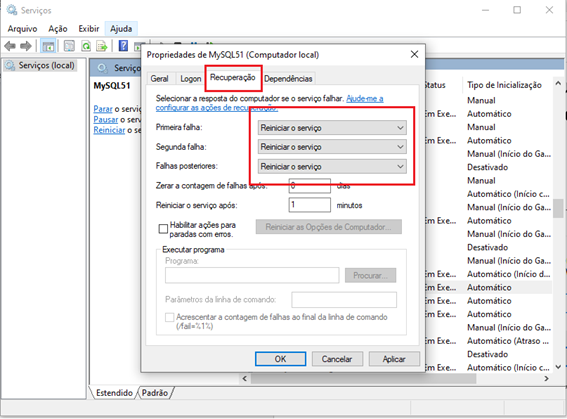Screen dimensions: 567x419
Task: Switch to the Geral tab
Action: click(x=159, y=78)
